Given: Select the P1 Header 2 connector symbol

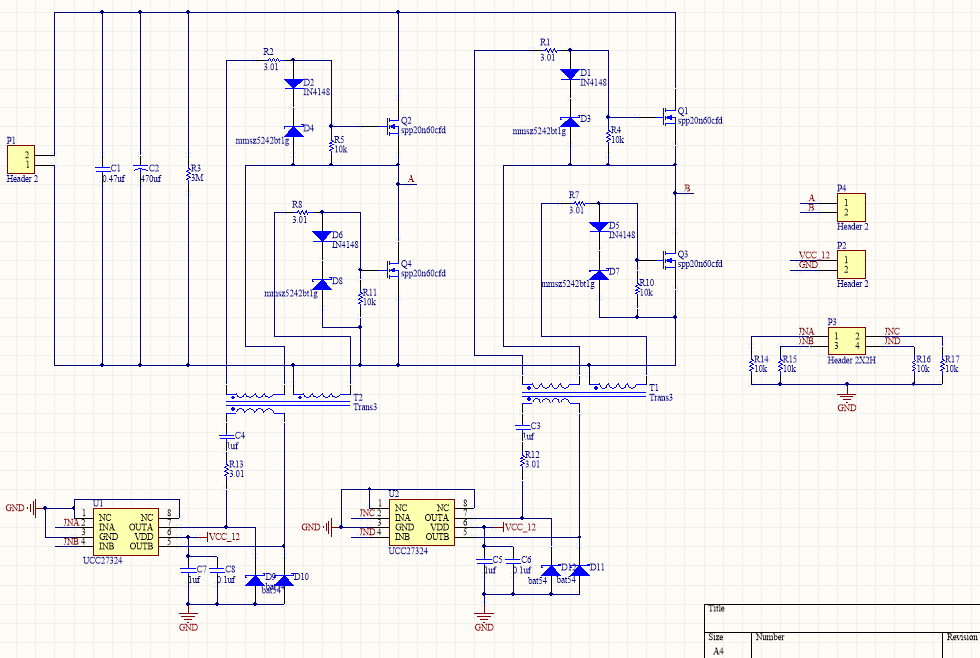Looking at the screenshot, I should [21, 159].
